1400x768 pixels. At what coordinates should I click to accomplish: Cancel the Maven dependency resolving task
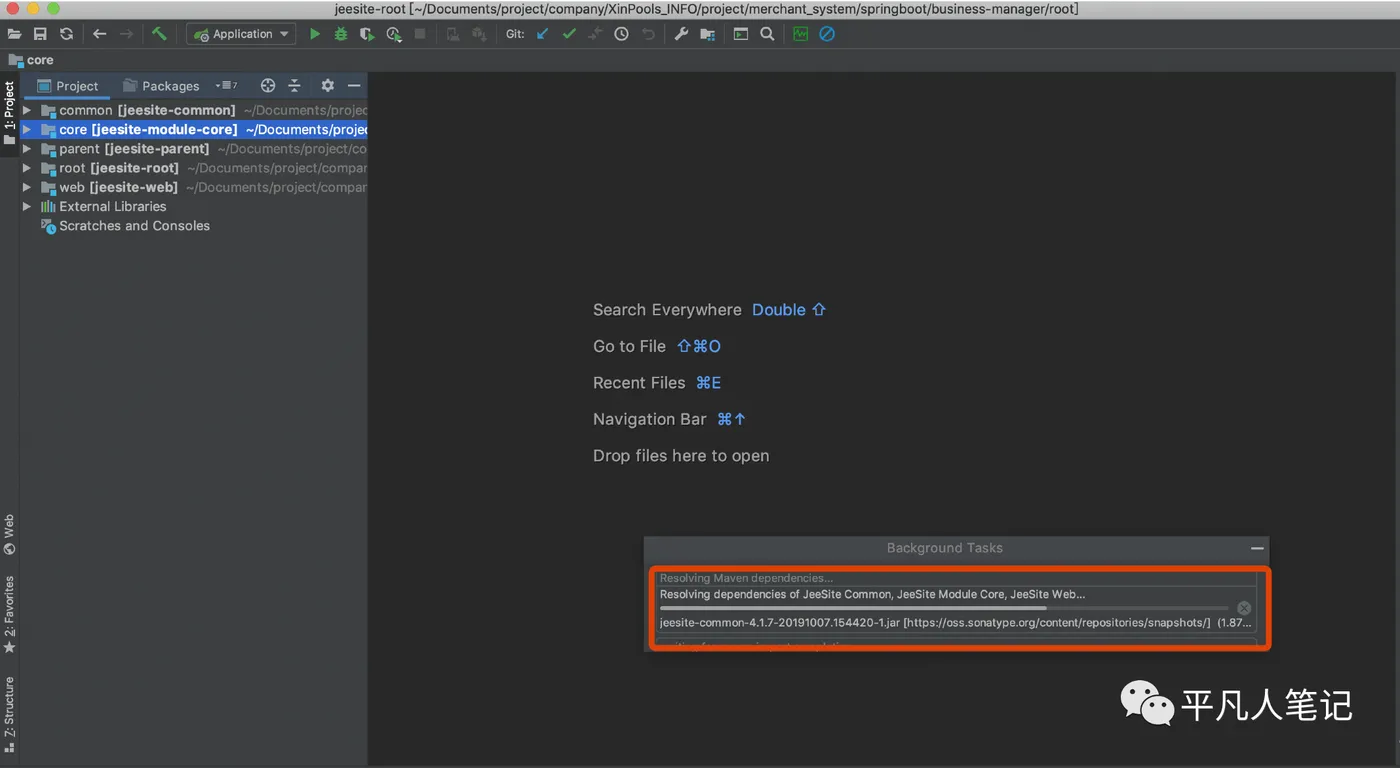point(1244,608)
